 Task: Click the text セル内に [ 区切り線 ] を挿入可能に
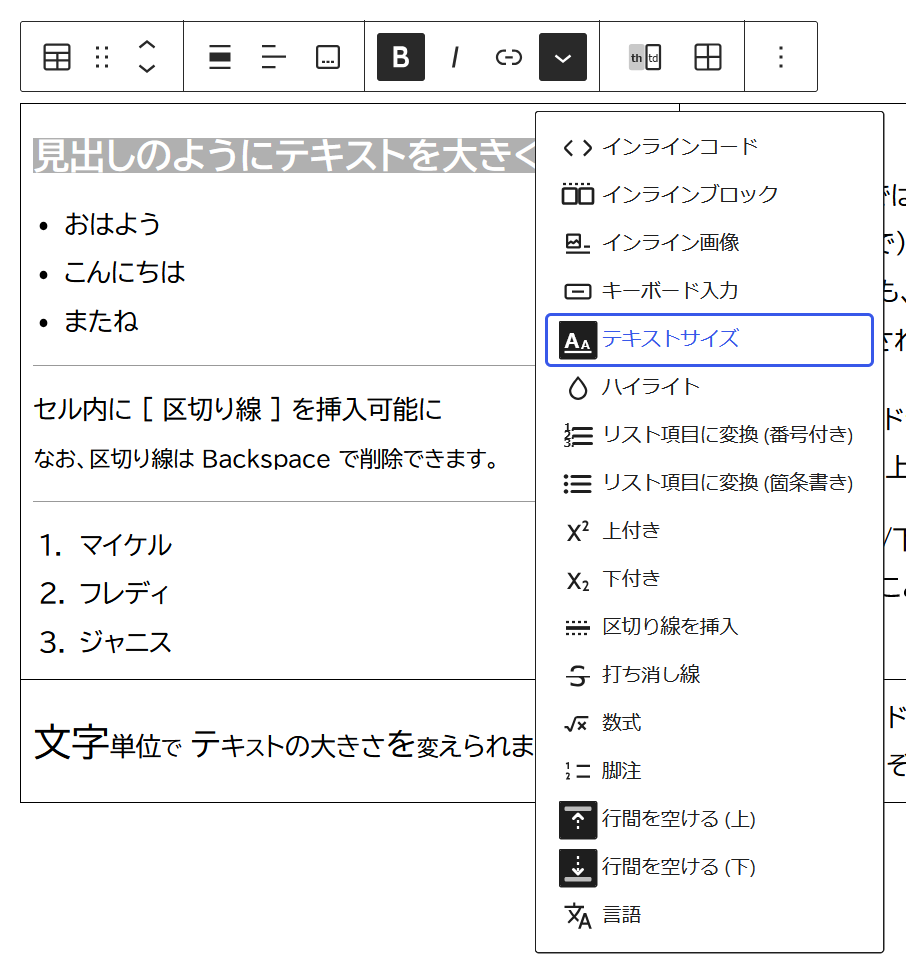(238, 410)
